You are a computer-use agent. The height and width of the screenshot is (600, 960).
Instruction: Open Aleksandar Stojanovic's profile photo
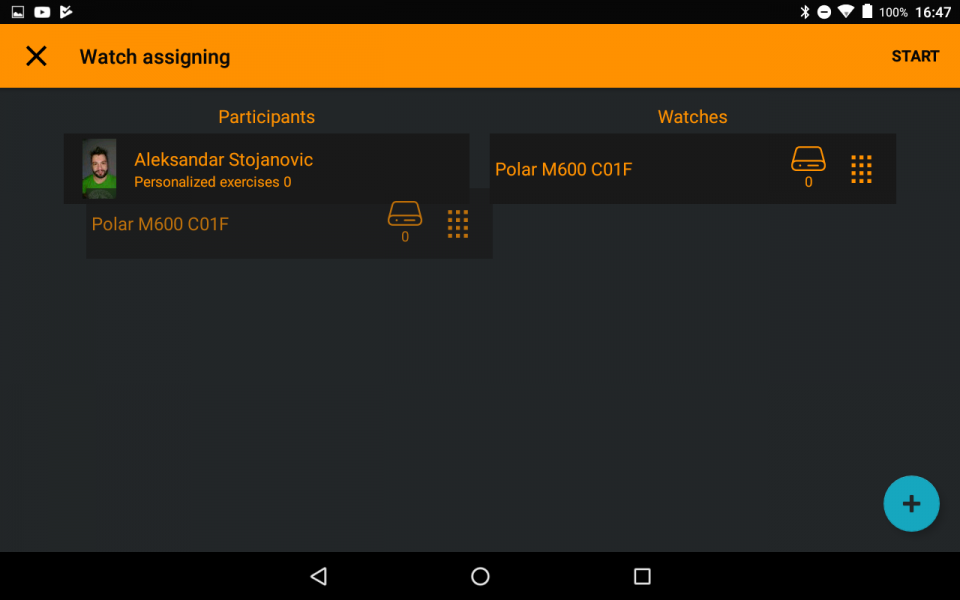coord(99,168)
